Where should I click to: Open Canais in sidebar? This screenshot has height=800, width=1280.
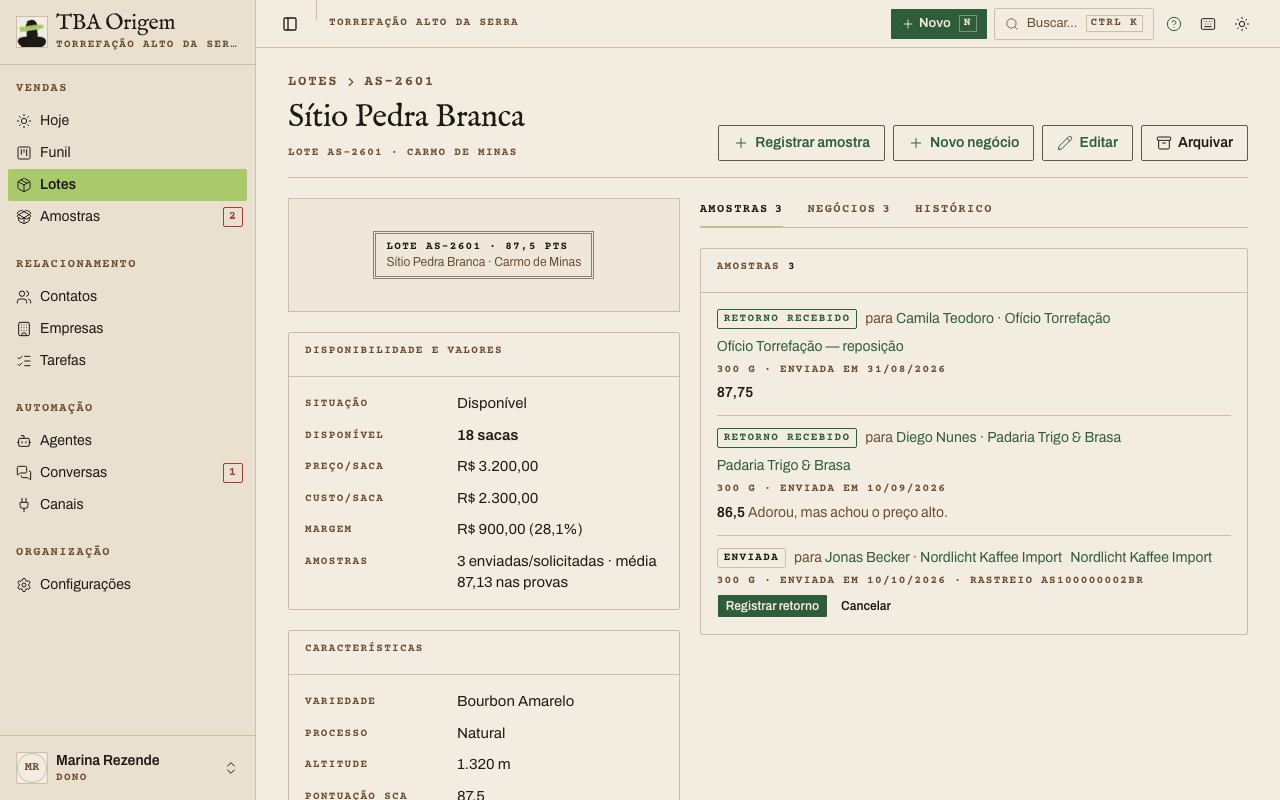coord(127,504)
